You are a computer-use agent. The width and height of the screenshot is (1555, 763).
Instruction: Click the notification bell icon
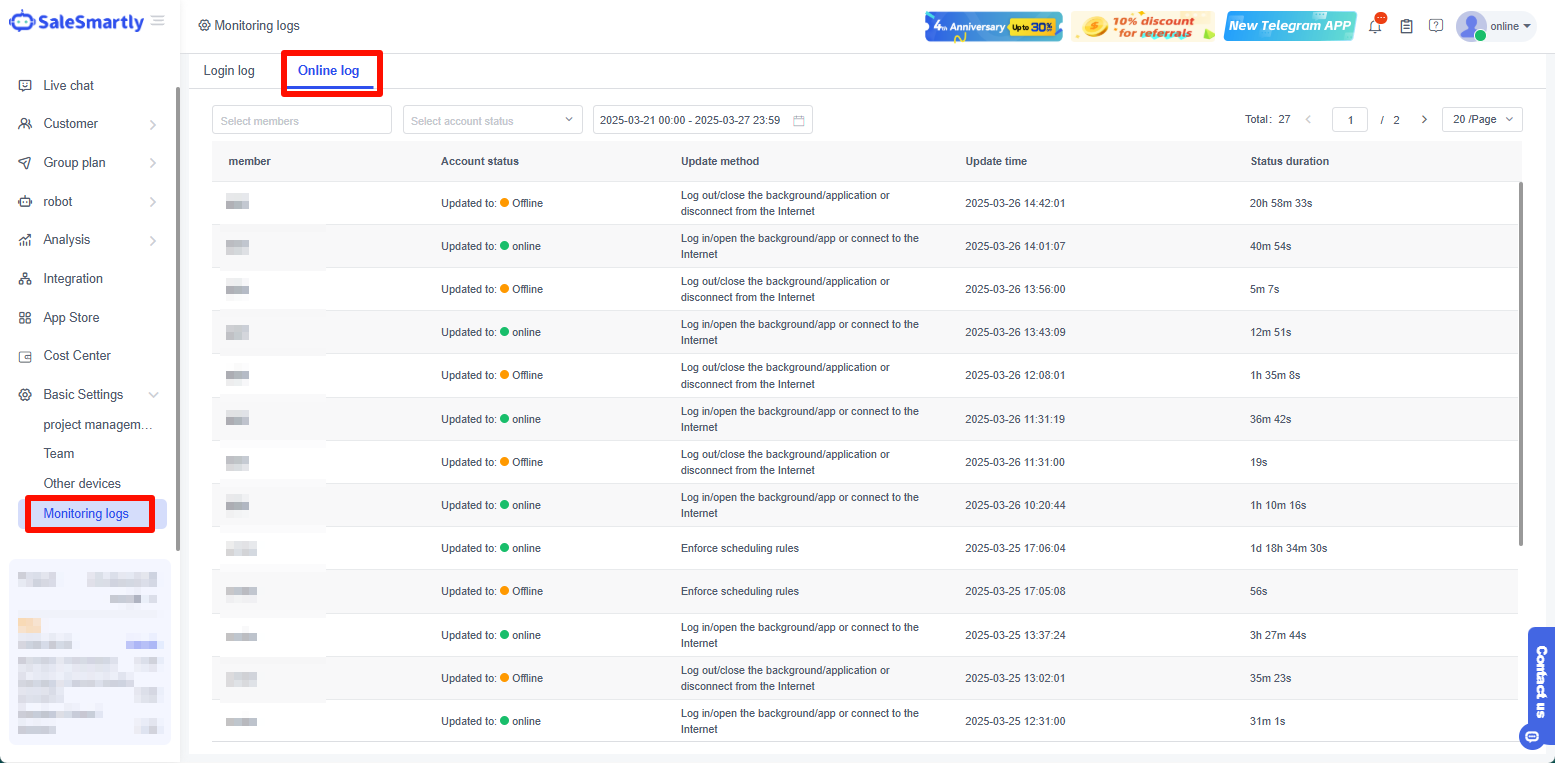pos(1375,27)
